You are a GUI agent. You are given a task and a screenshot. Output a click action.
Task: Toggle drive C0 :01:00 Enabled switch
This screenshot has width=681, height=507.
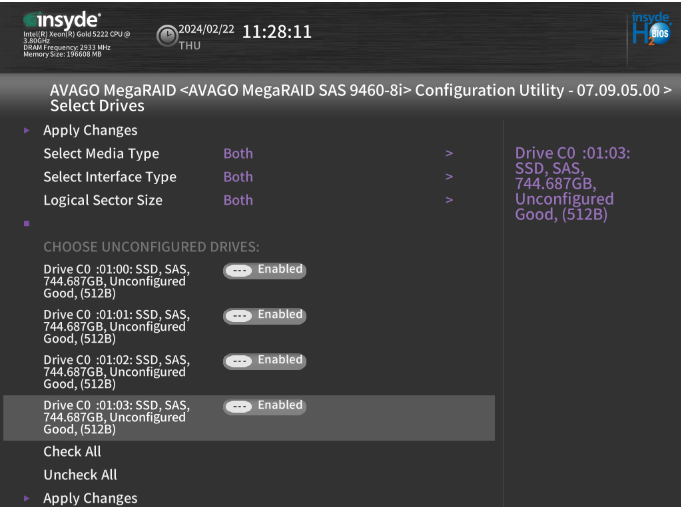point(264,270)
